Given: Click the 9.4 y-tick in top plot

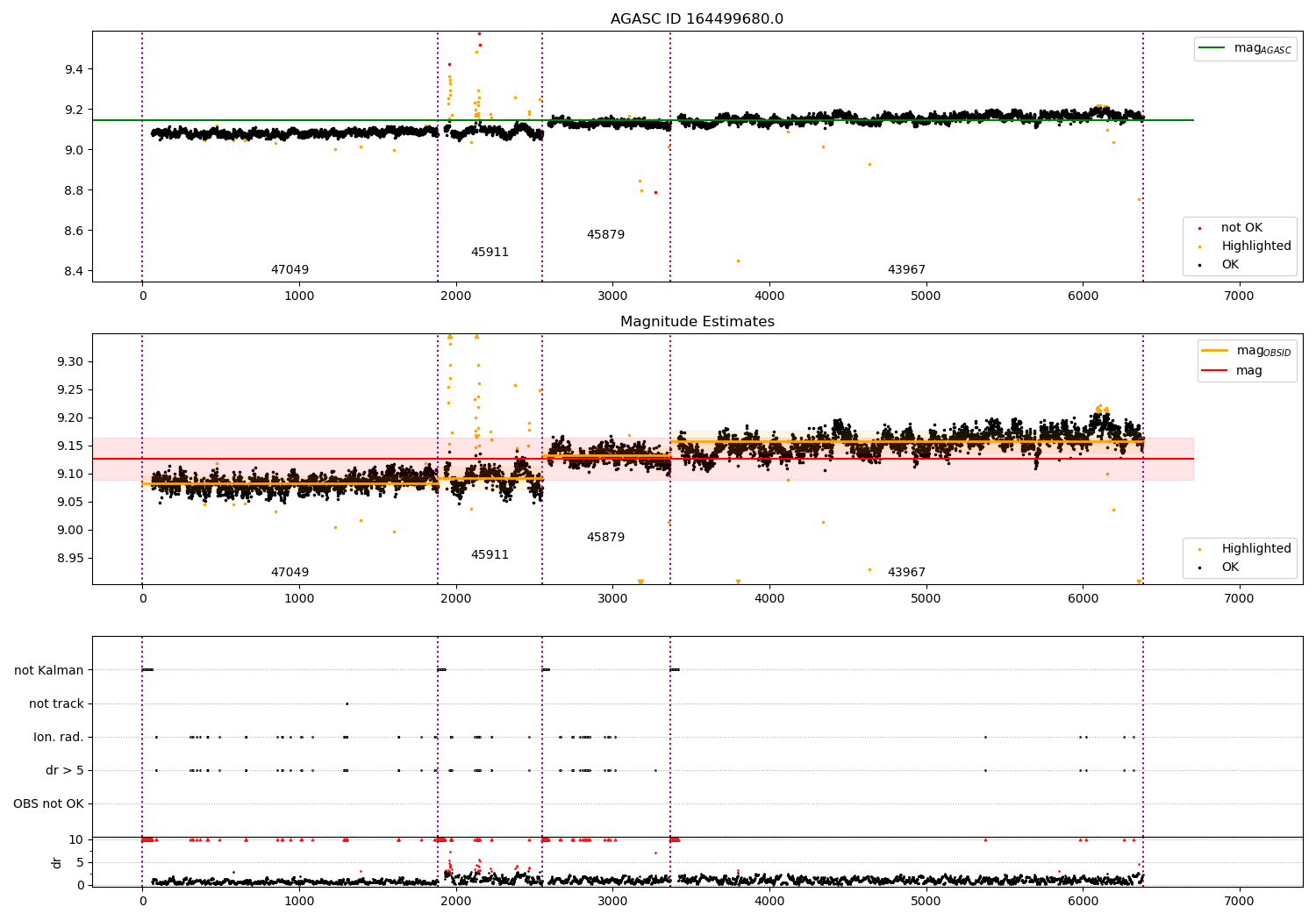Looking at the screenshot, I should click(x=73, y=69).
